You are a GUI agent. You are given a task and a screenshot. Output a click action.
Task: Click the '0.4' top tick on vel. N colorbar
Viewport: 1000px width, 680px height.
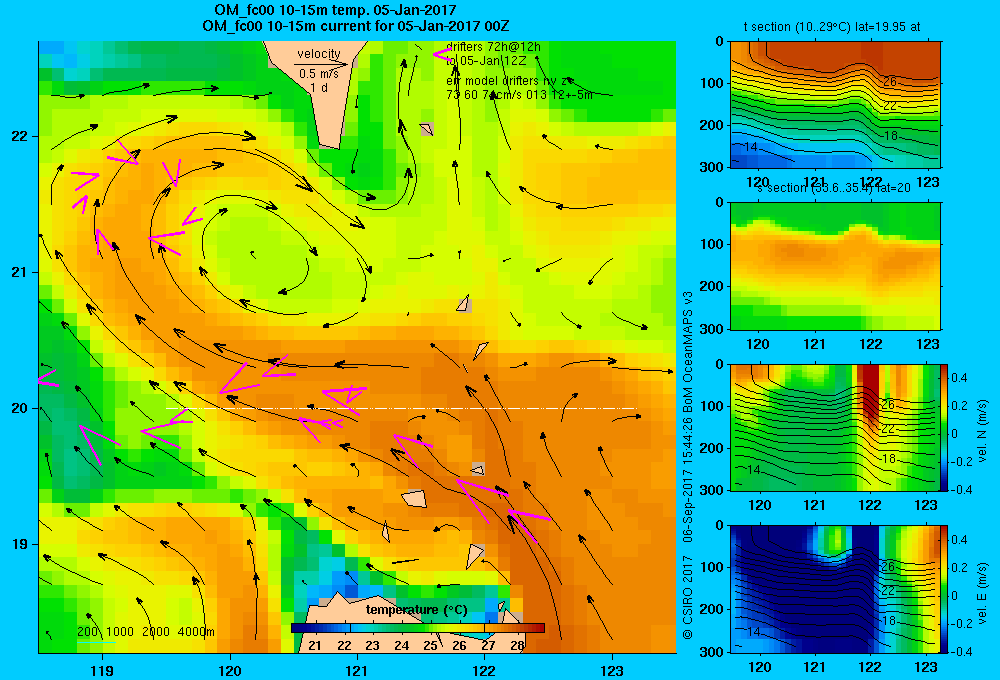coord(959,378)
